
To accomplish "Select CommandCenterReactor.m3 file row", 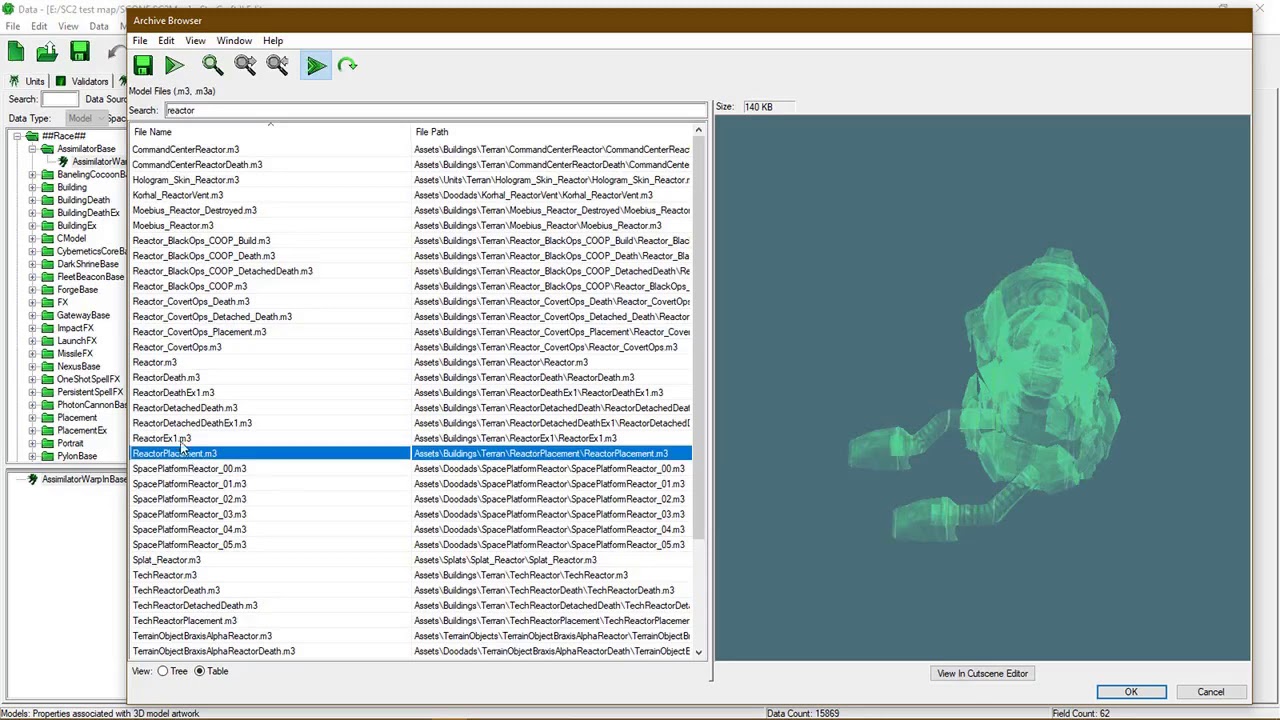I will click(411, 150).
